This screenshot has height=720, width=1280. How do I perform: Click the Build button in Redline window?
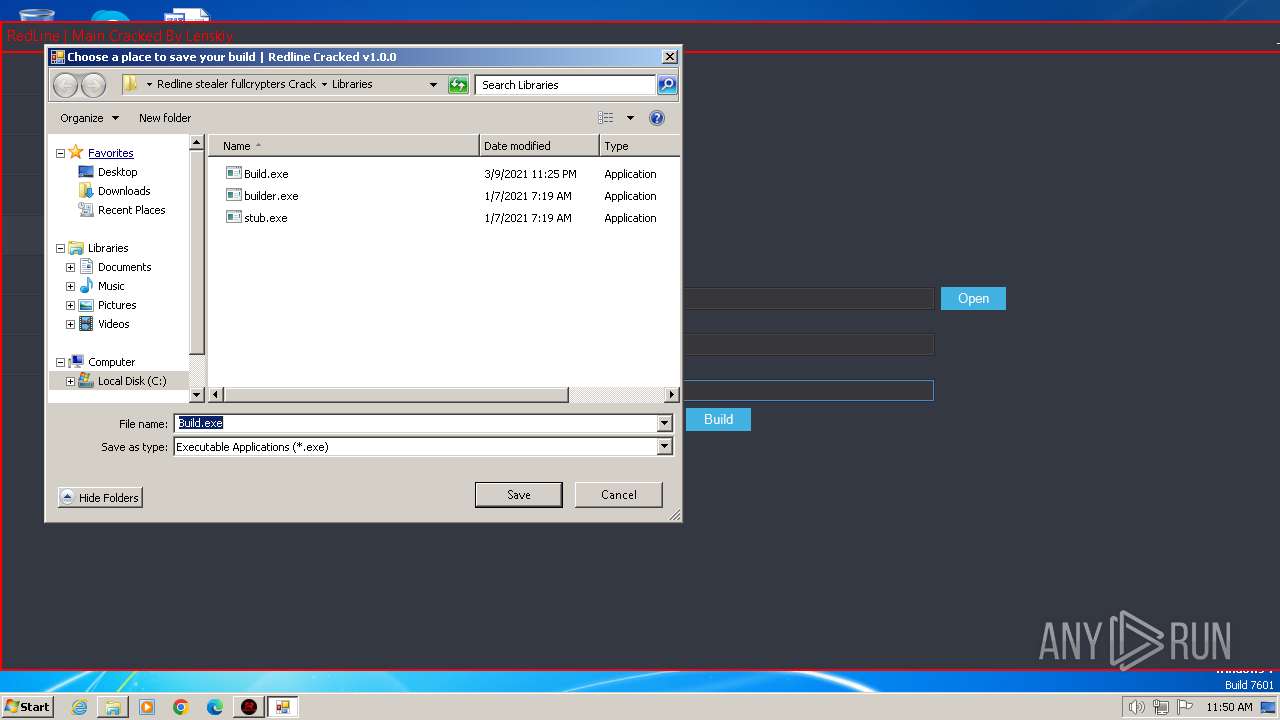click(x=718, y=419)
